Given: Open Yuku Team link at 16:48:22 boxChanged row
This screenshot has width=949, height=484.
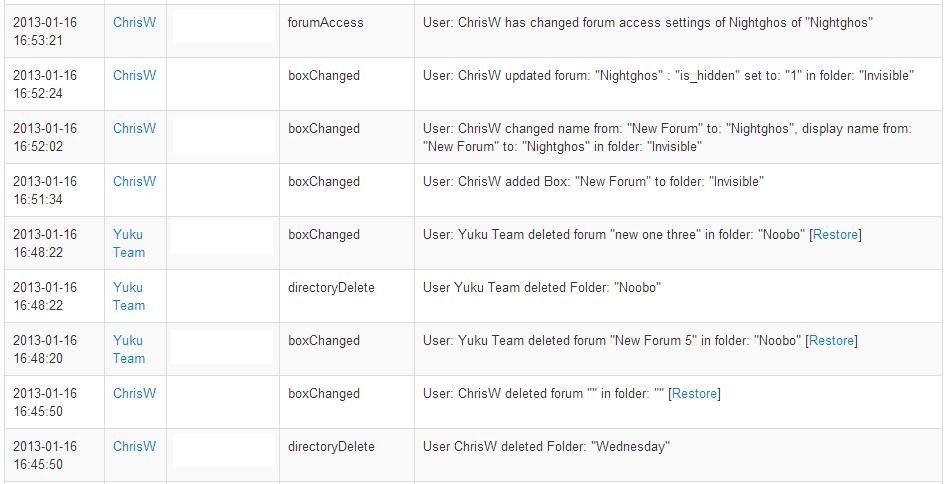Looking at the screenshot, I should pyautogui.click(x=129, y=243).
